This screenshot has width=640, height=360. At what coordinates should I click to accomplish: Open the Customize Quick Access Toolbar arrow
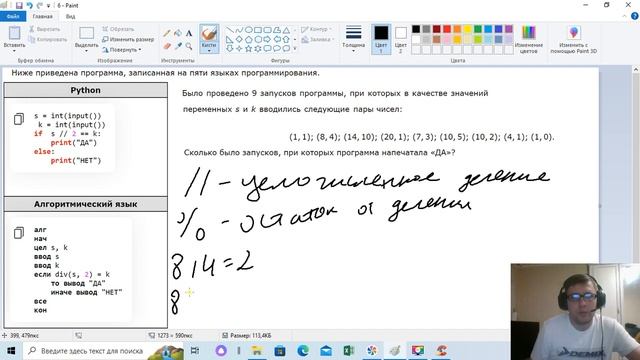coord(49,6)
